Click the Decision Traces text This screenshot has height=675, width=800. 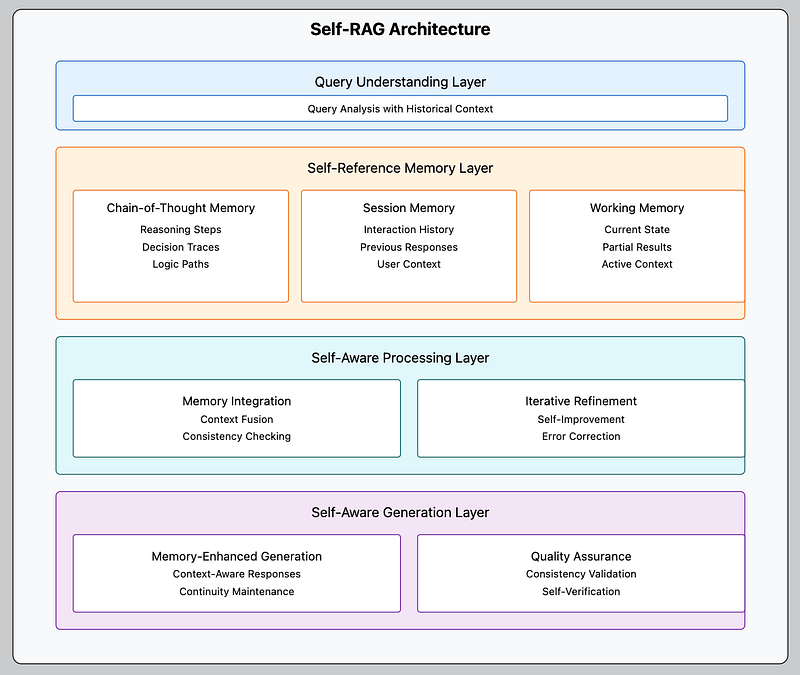181,247
